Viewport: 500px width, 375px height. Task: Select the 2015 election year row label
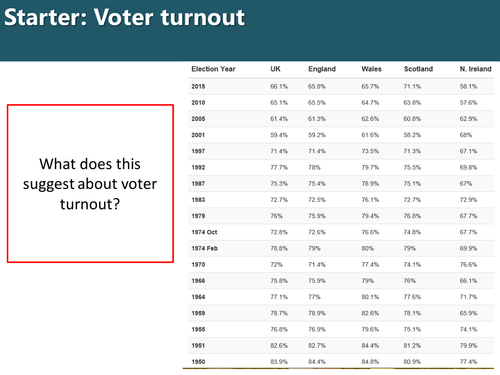tap(198, 87)
